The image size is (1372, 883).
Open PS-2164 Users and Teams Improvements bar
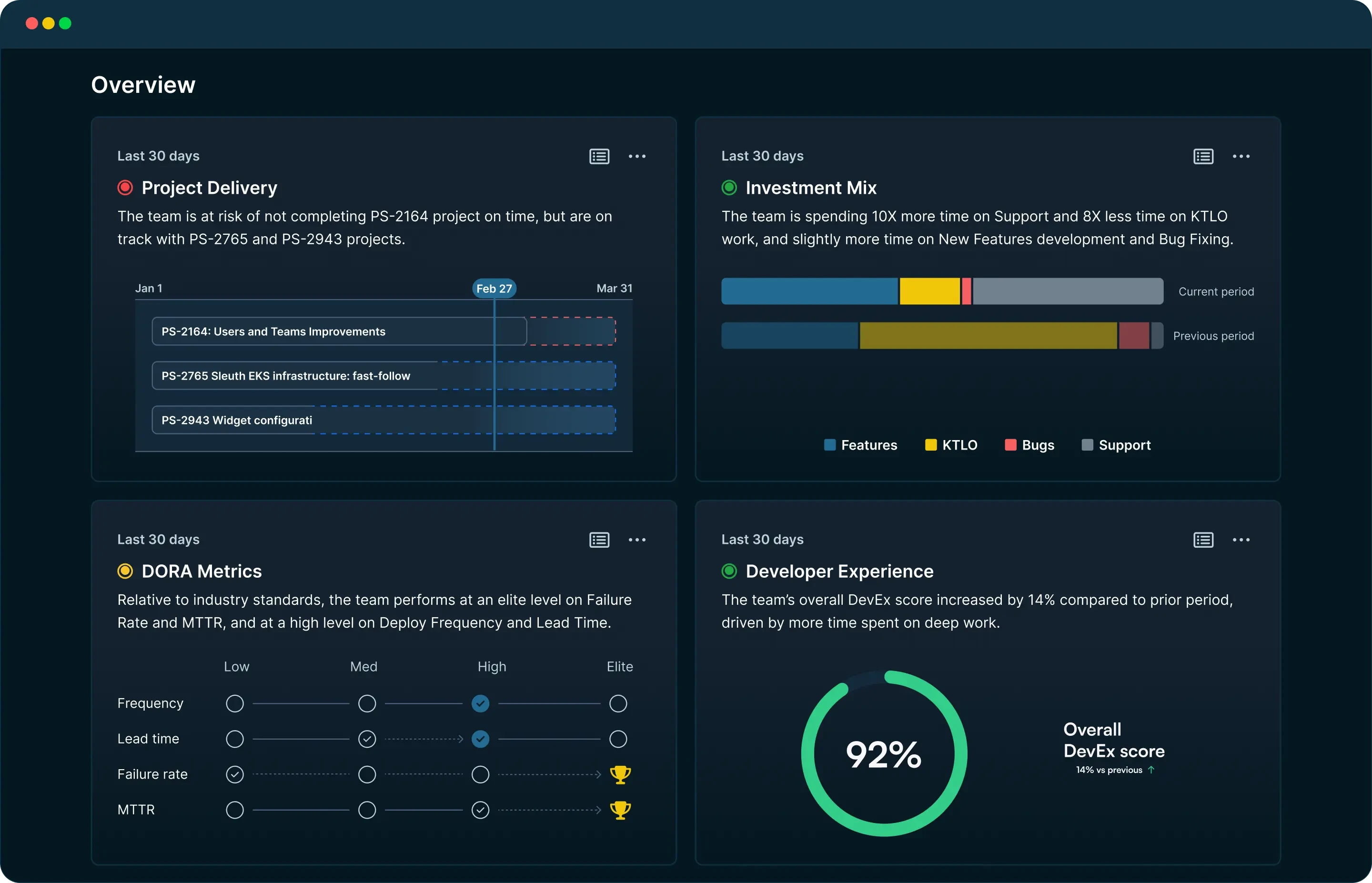(x=338, y=331)
